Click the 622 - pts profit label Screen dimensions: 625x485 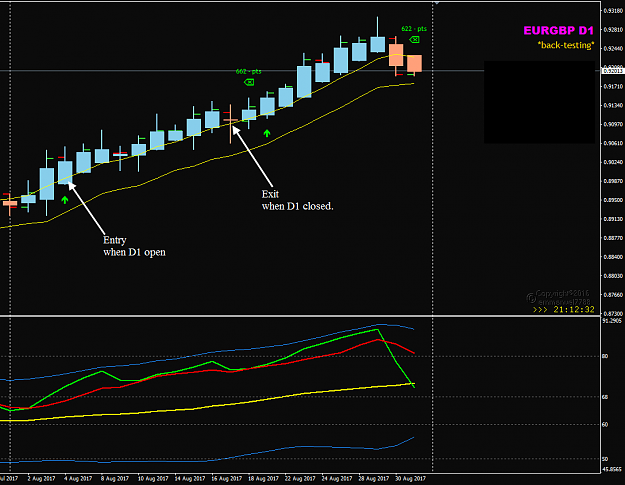coord(414,29)
